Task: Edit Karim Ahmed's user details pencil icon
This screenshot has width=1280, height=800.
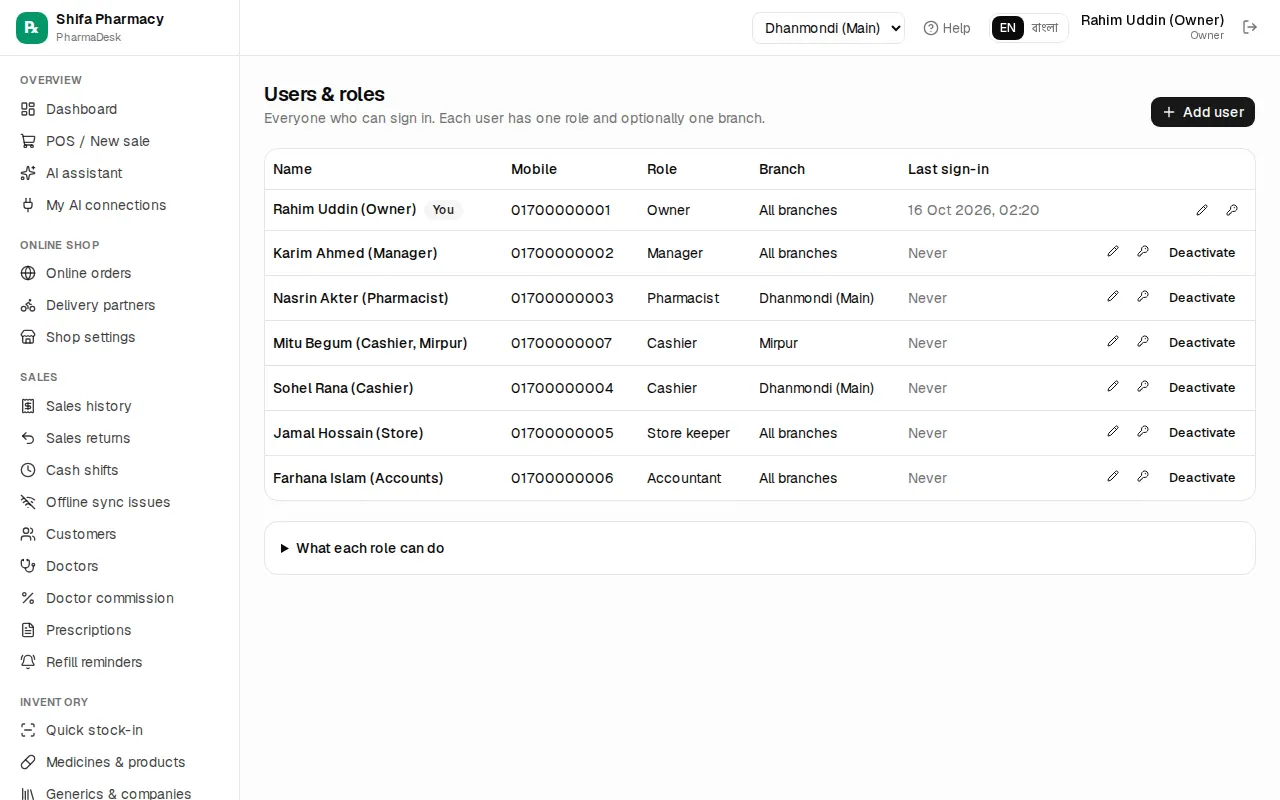Action: 1113,252
